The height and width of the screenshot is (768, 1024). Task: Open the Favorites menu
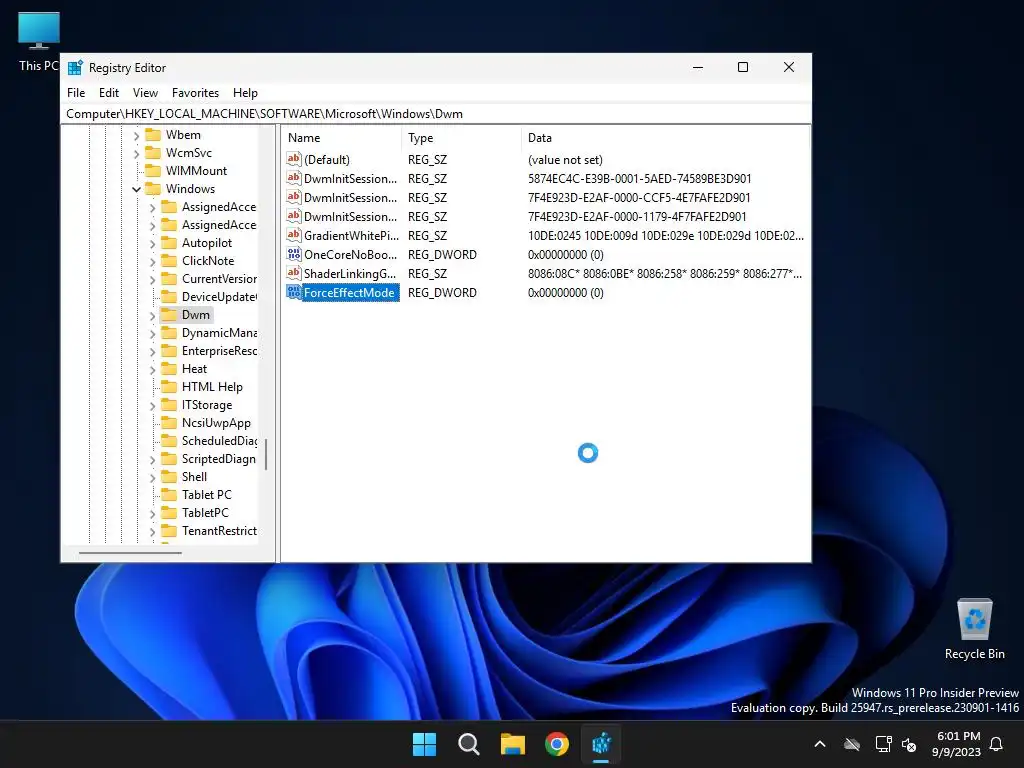(195, 93)
